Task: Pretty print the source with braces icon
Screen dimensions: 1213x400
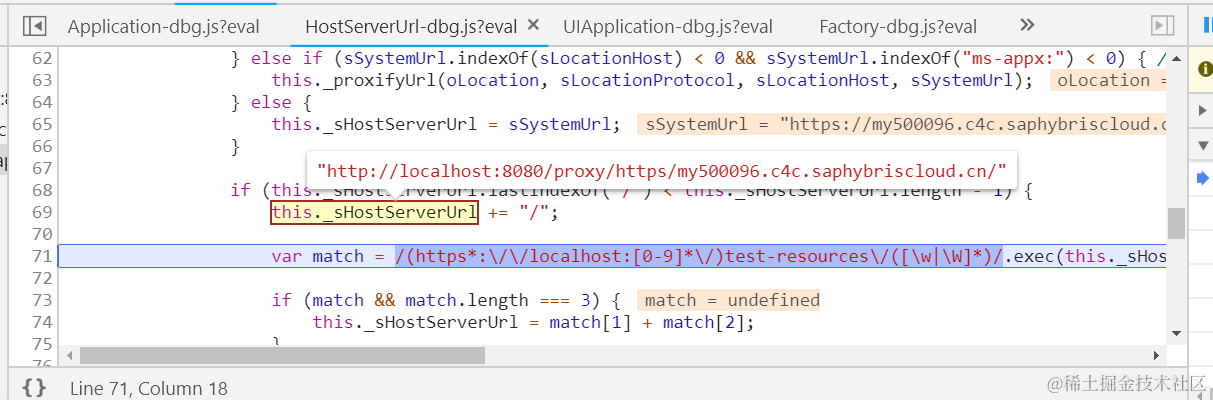Action: pyautogui.click(x=34, y=387)
